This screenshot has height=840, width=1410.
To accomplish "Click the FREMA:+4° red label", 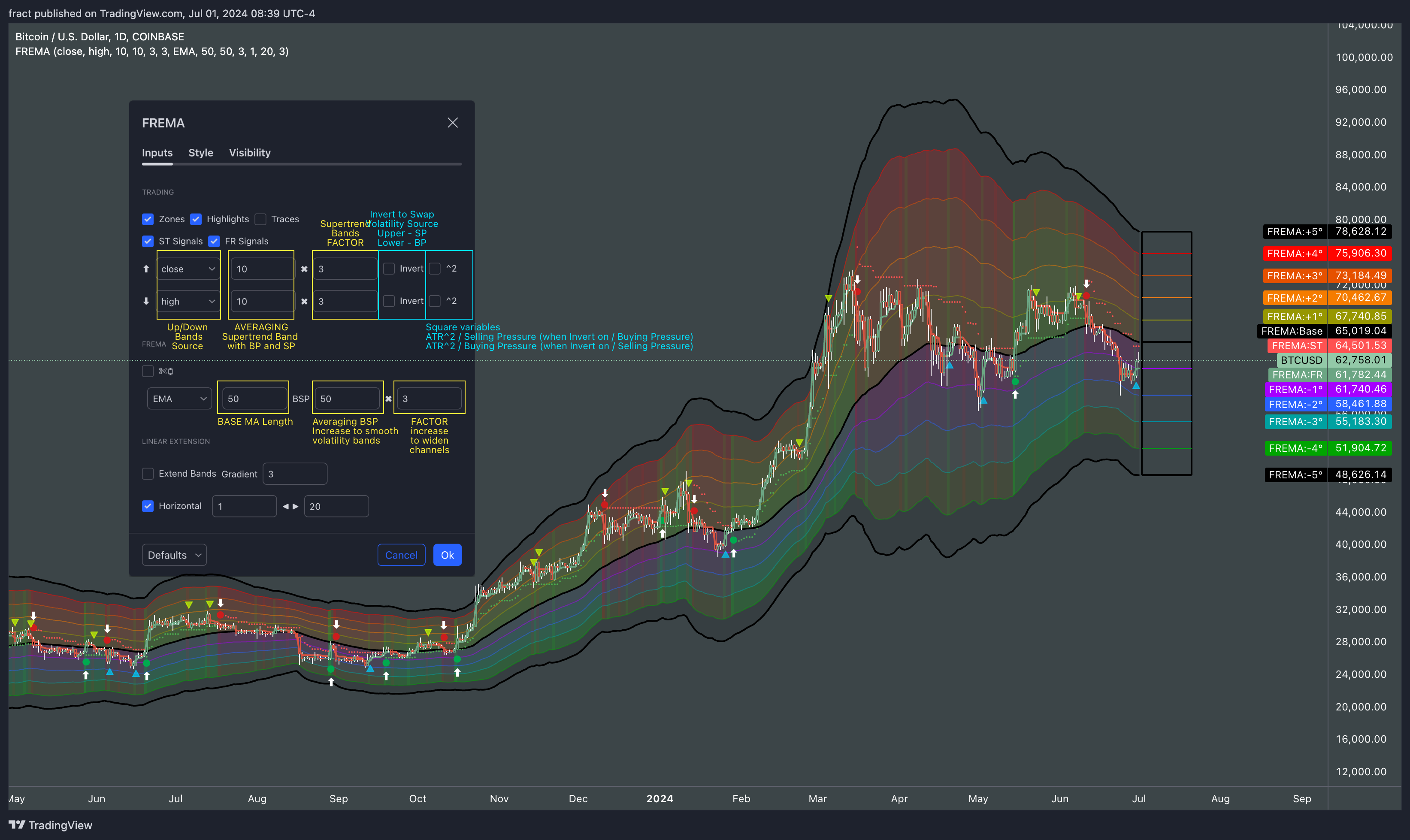I will pos(1295,253).
